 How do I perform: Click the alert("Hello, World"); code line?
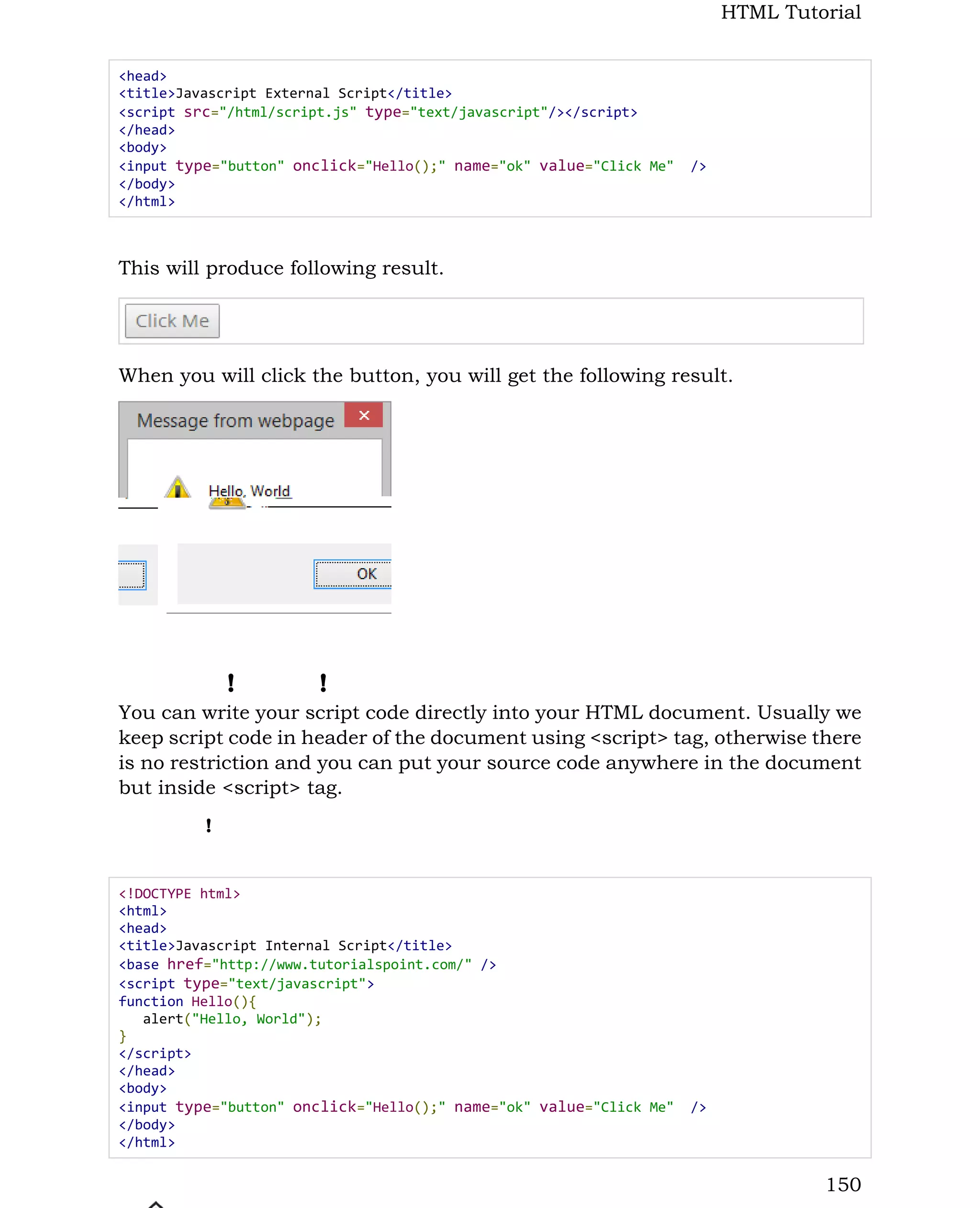232,1019
